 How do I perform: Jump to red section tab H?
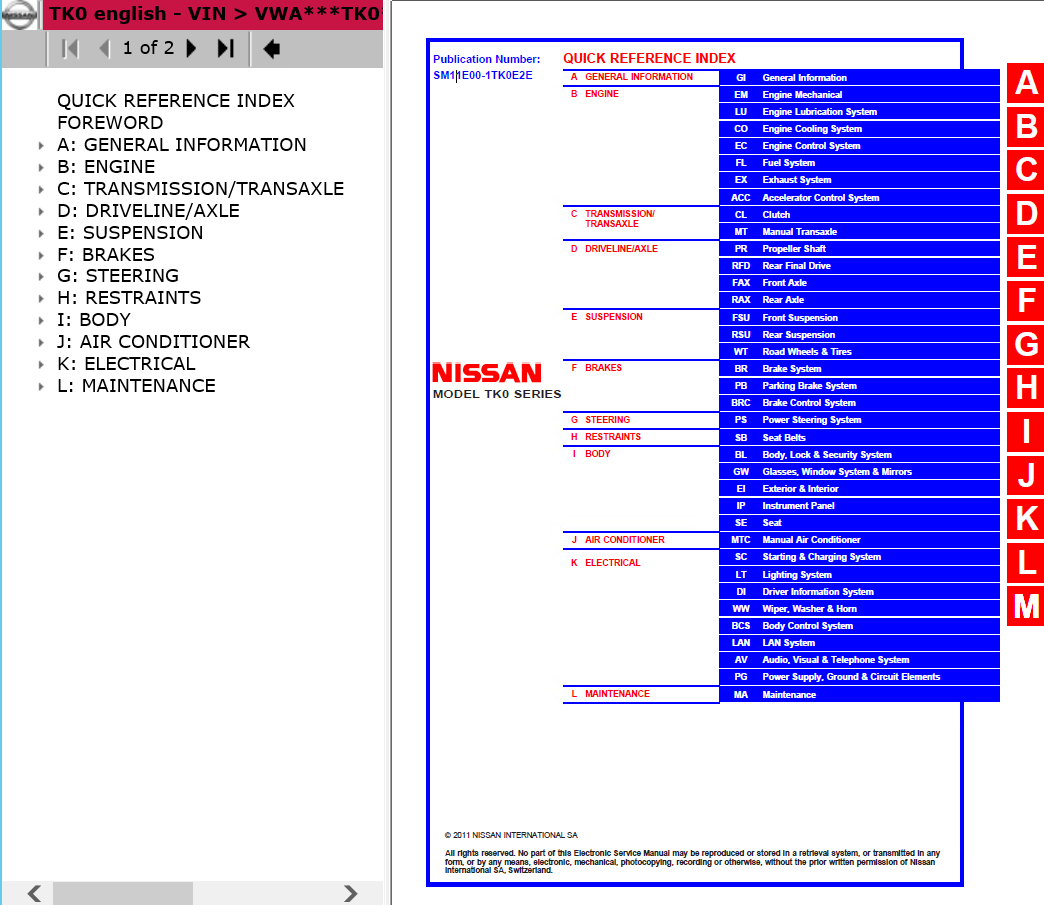pos(1025,388)
